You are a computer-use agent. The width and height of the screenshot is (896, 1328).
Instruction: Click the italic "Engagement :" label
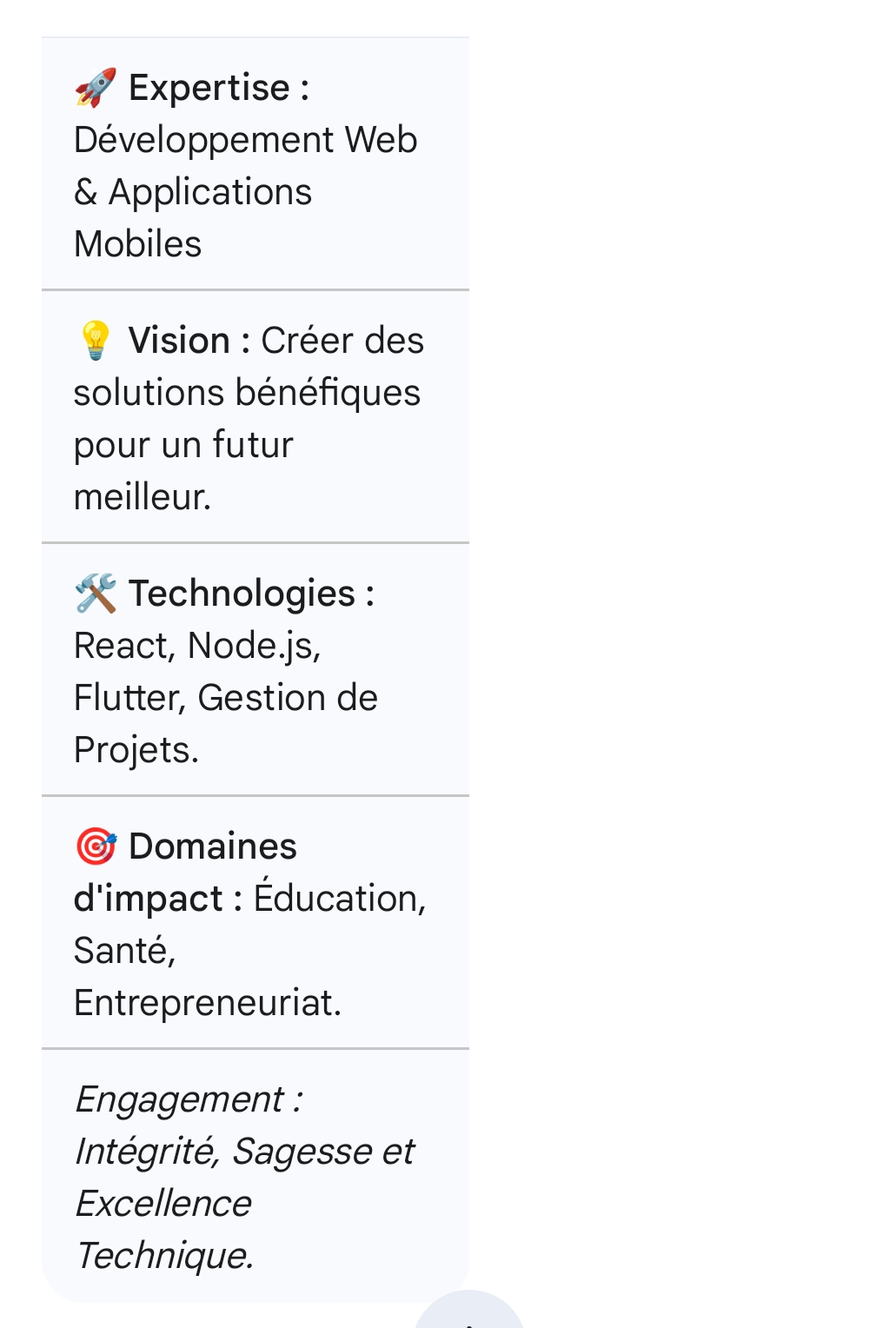pyautogui.click(x=189, y=1099)
